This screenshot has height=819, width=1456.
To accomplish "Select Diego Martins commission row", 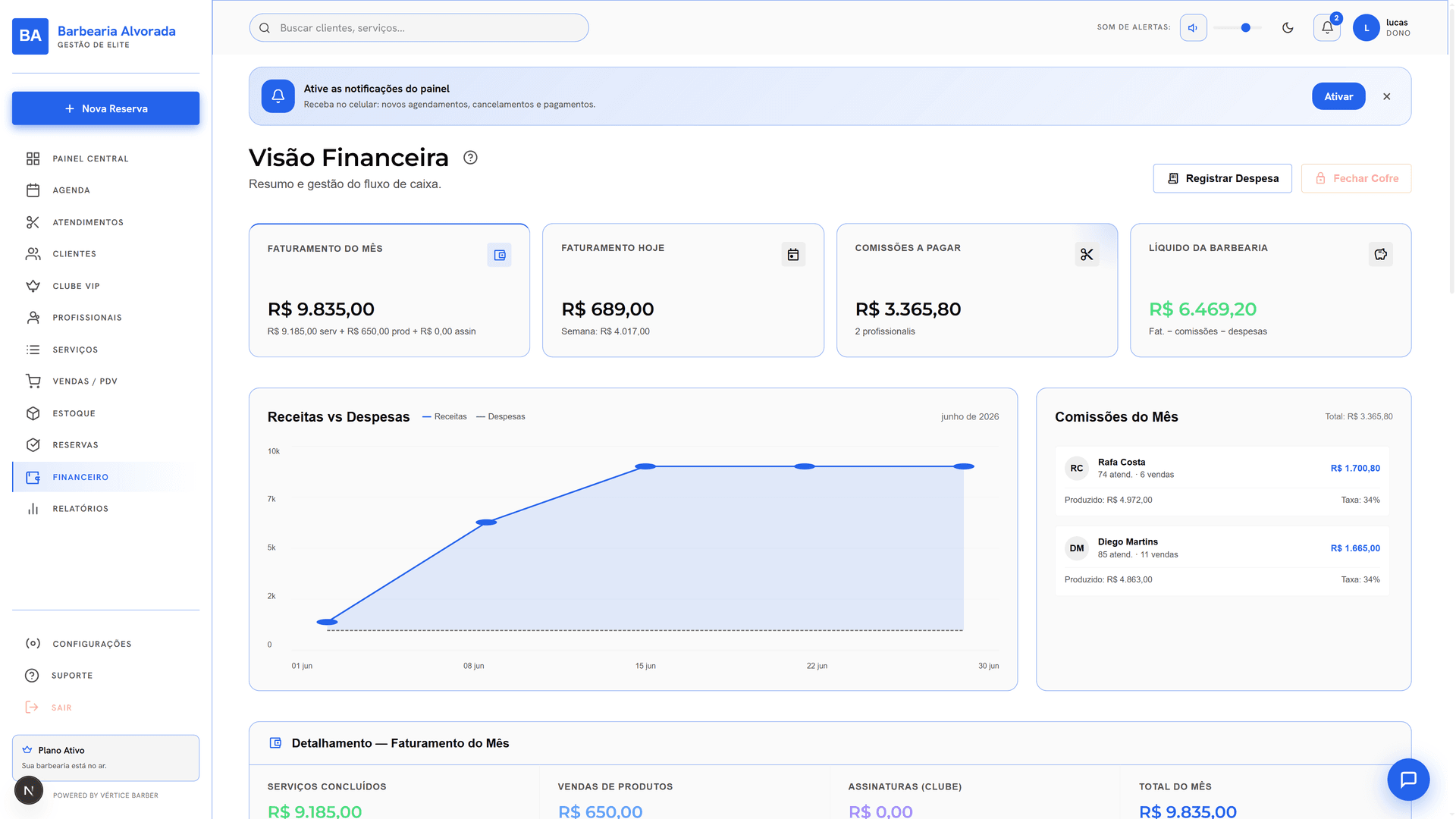I will tap(1222, 561).
